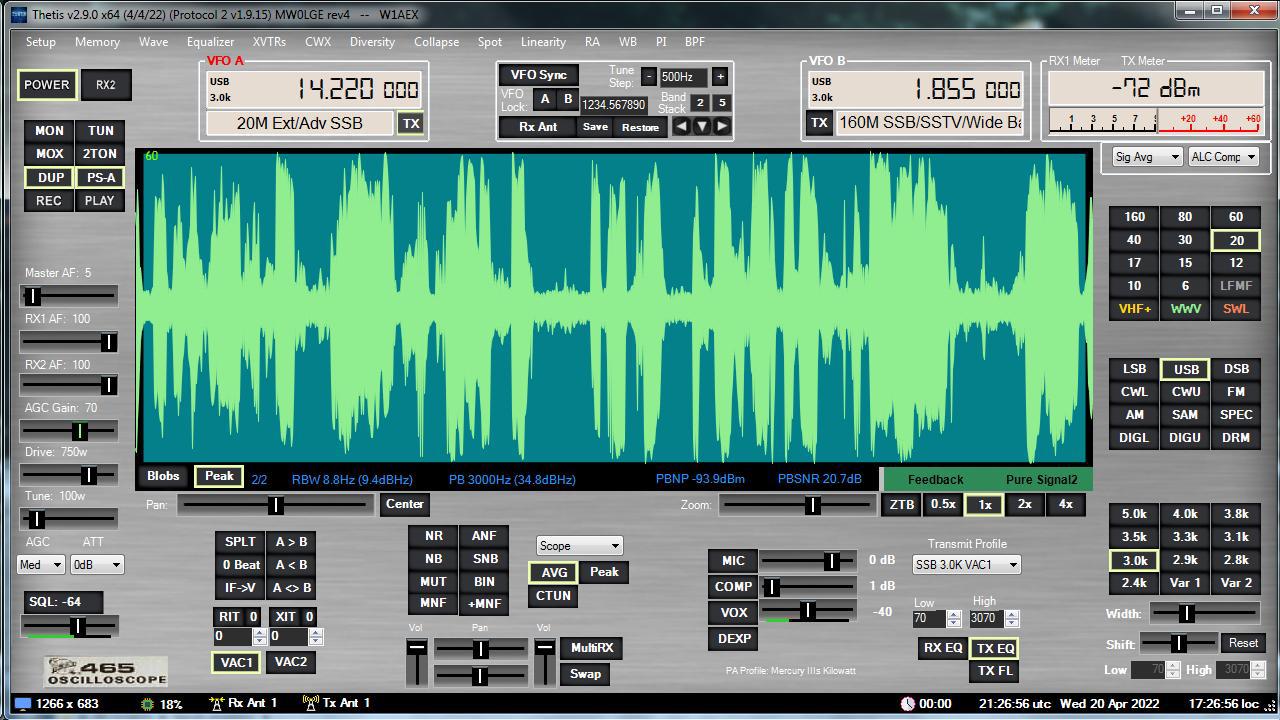
Task: Open the Equalizer menu
Action: [x=210, y=42]
